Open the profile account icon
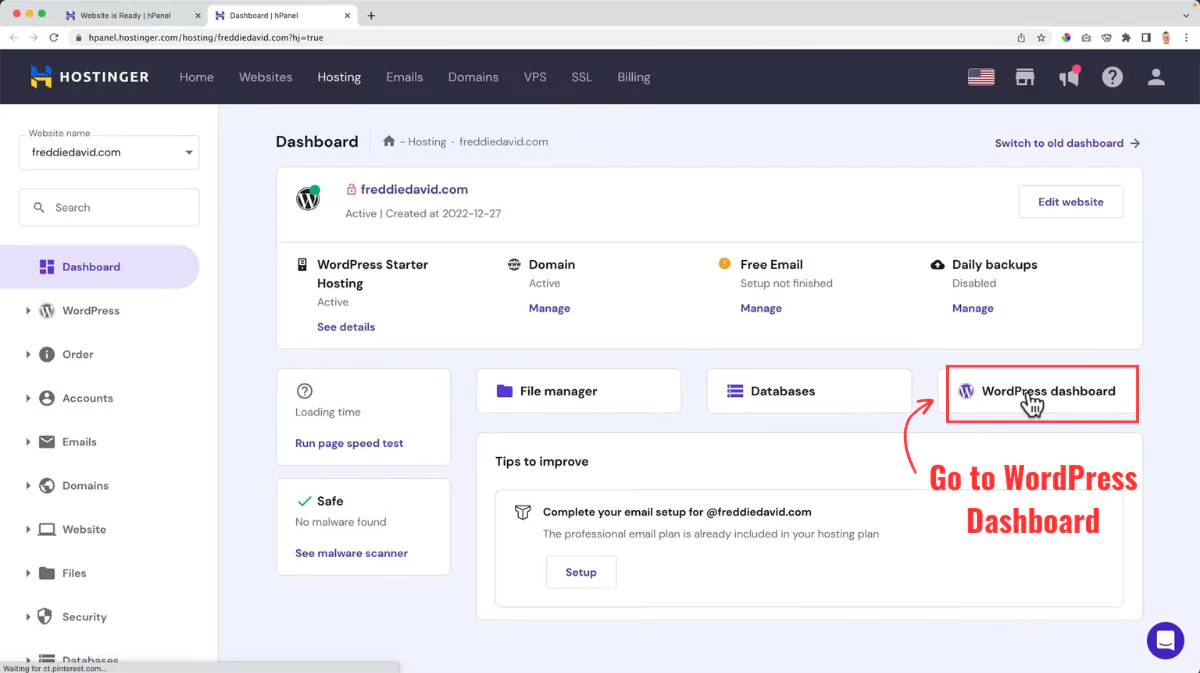 (1156, 76)
